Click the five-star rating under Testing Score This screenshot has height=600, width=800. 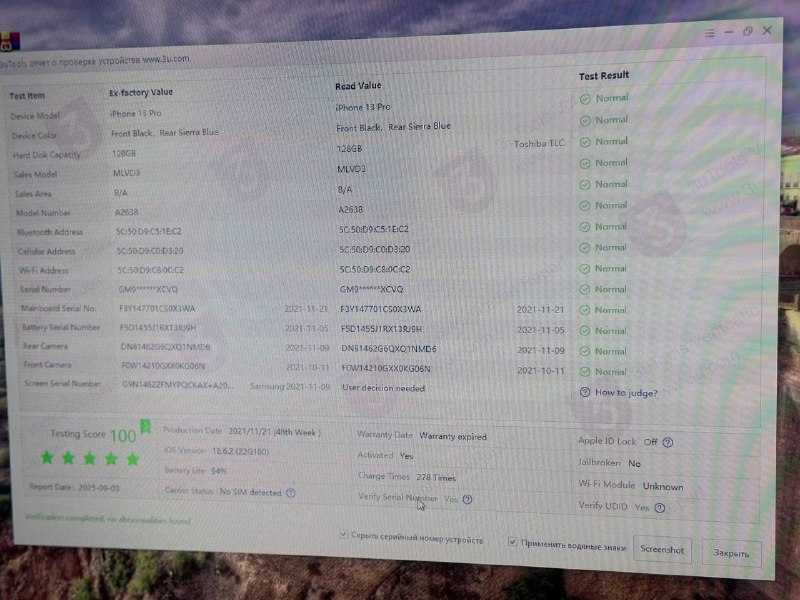[x=90, y=459]
